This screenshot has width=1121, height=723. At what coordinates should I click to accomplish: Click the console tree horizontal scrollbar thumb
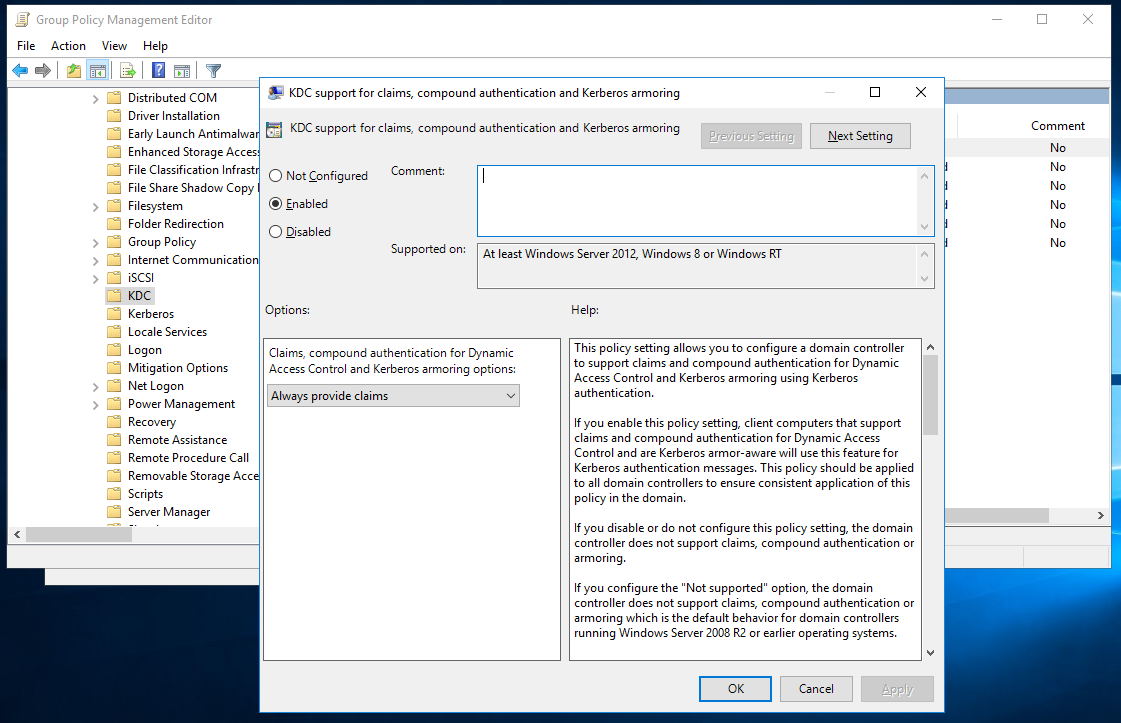79,535
